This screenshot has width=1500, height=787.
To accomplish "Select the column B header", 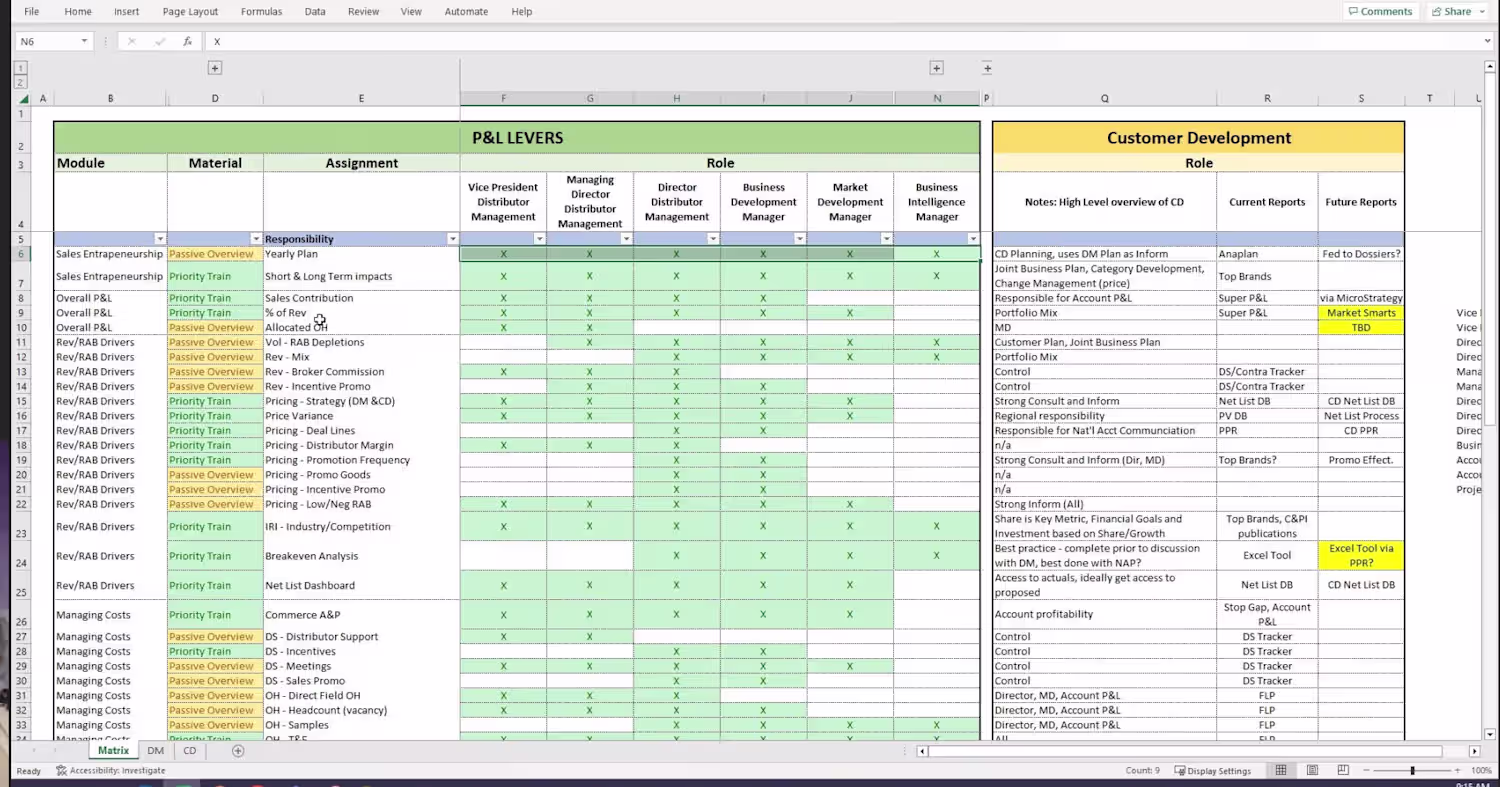I will (111, 99).
